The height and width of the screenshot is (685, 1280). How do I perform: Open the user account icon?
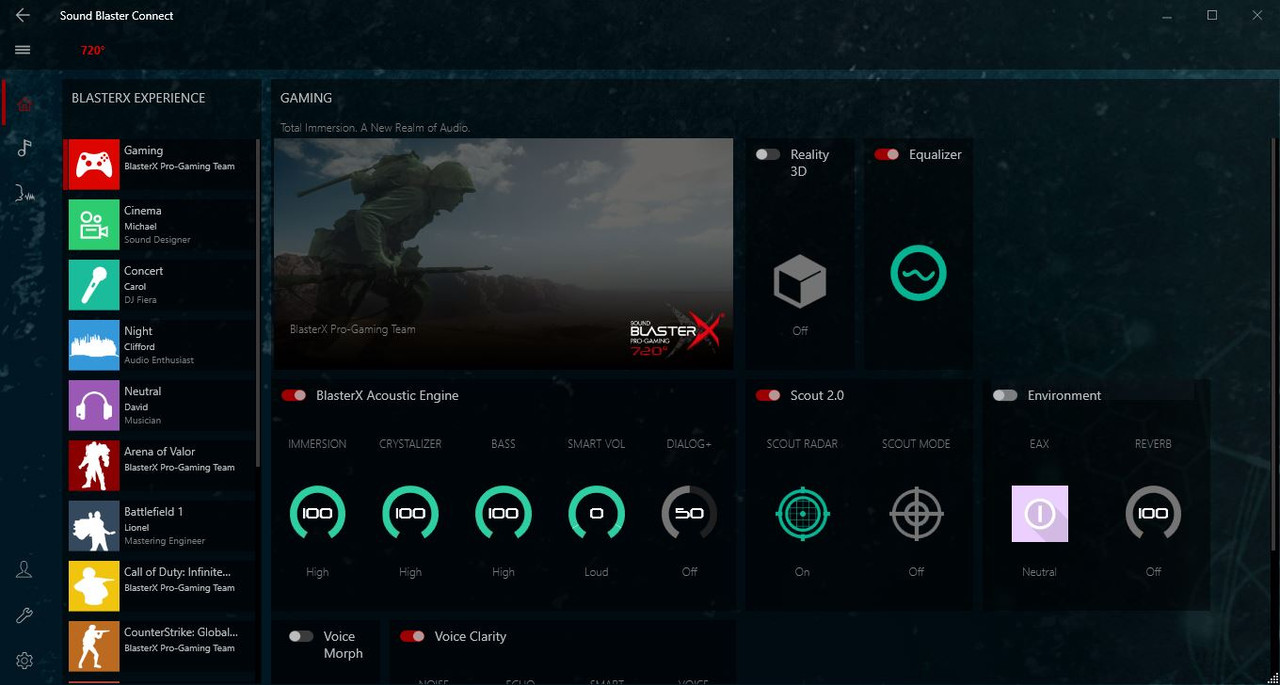coord(25,569)
